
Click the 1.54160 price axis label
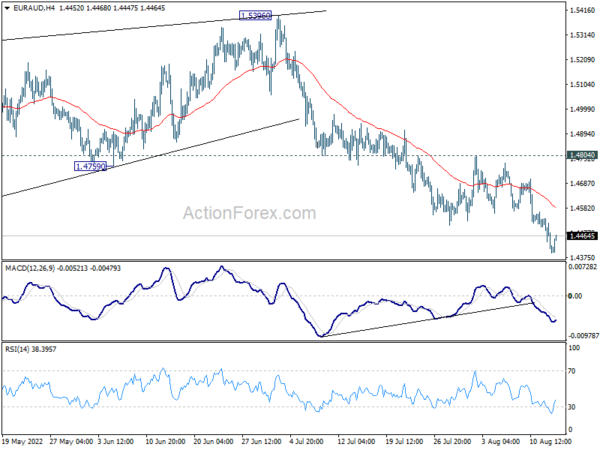click(x=582, y=10)
